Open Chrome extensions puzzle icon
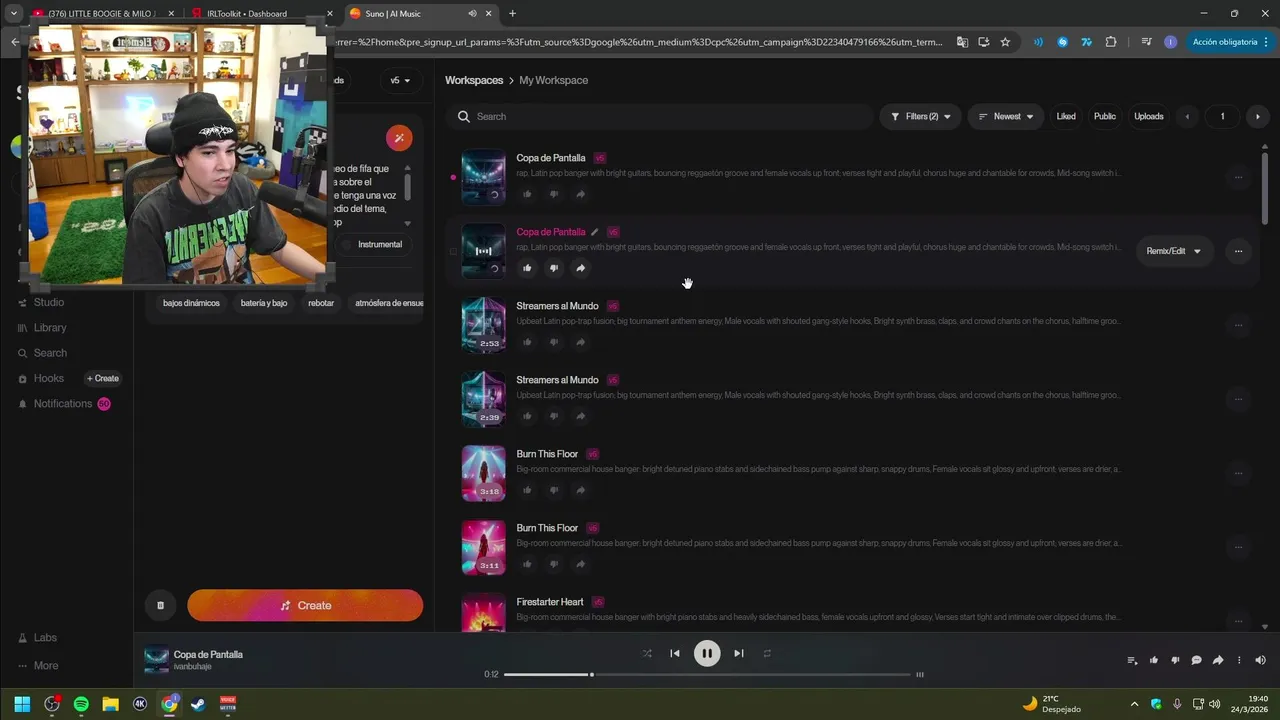This screenshot has height=720, width=1280. point(1111,42)
